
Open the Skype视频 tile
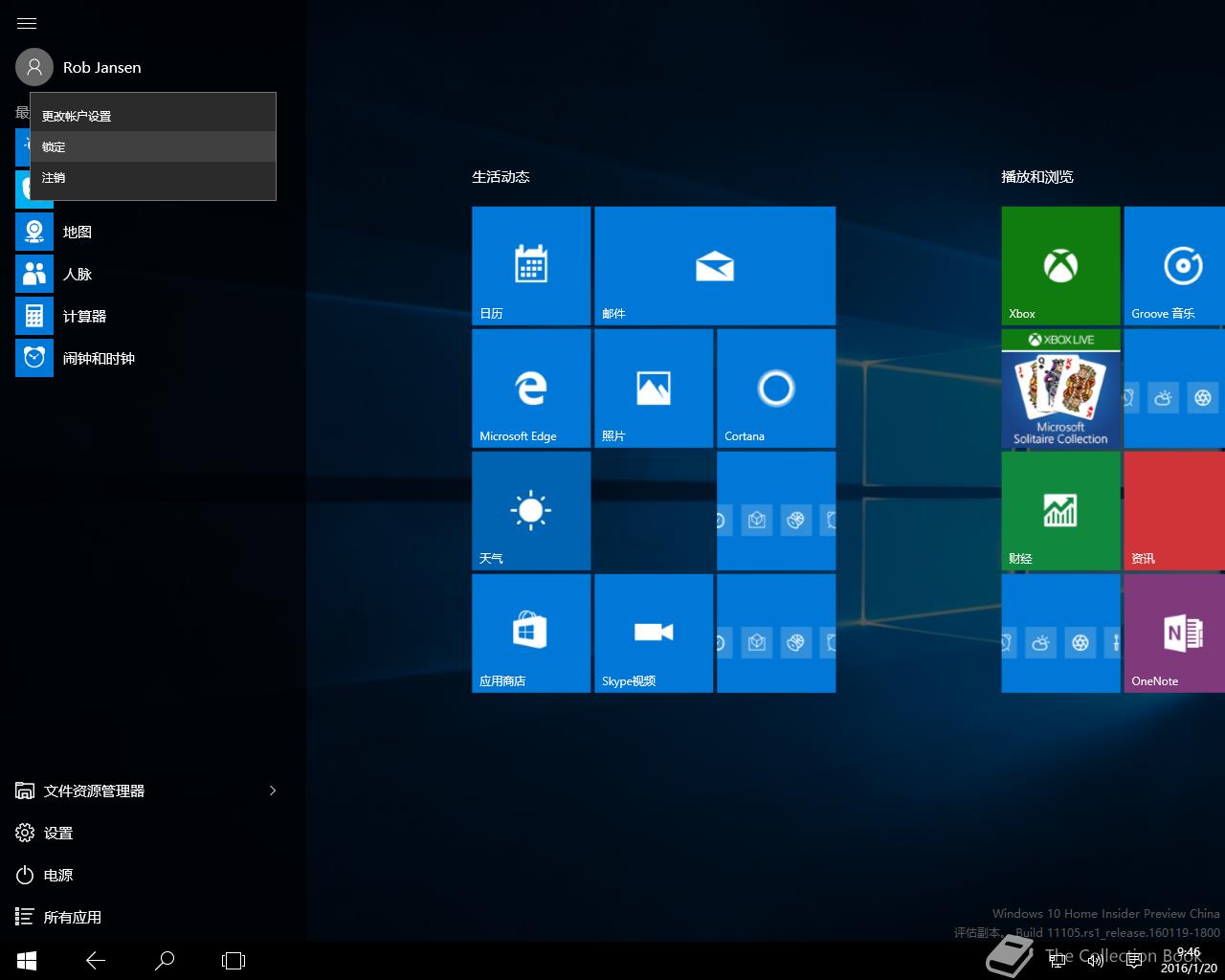pyautogui.click(x=654, y=634)
